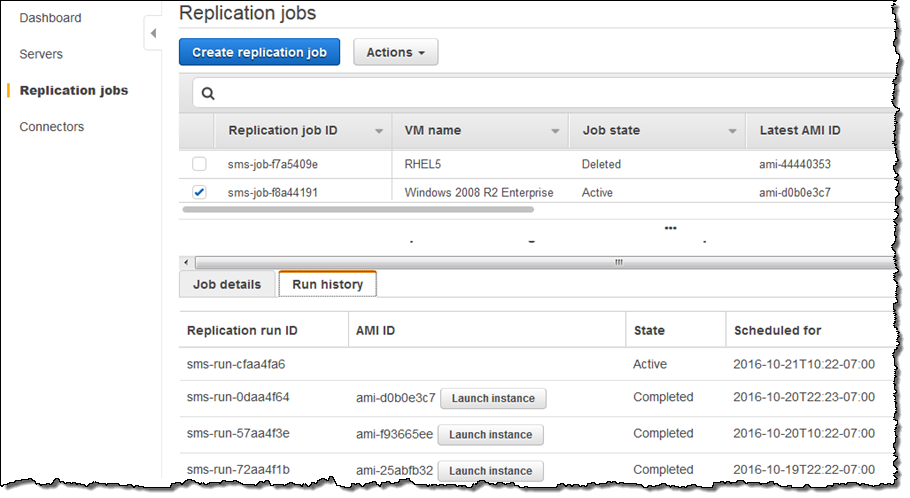Image resolution: width=910 pixels, height=498 pixels.
Task: Uncheck the sms-job-f8a44191 row checkbox
Action: pyautogui.click(x=200, y=192)
